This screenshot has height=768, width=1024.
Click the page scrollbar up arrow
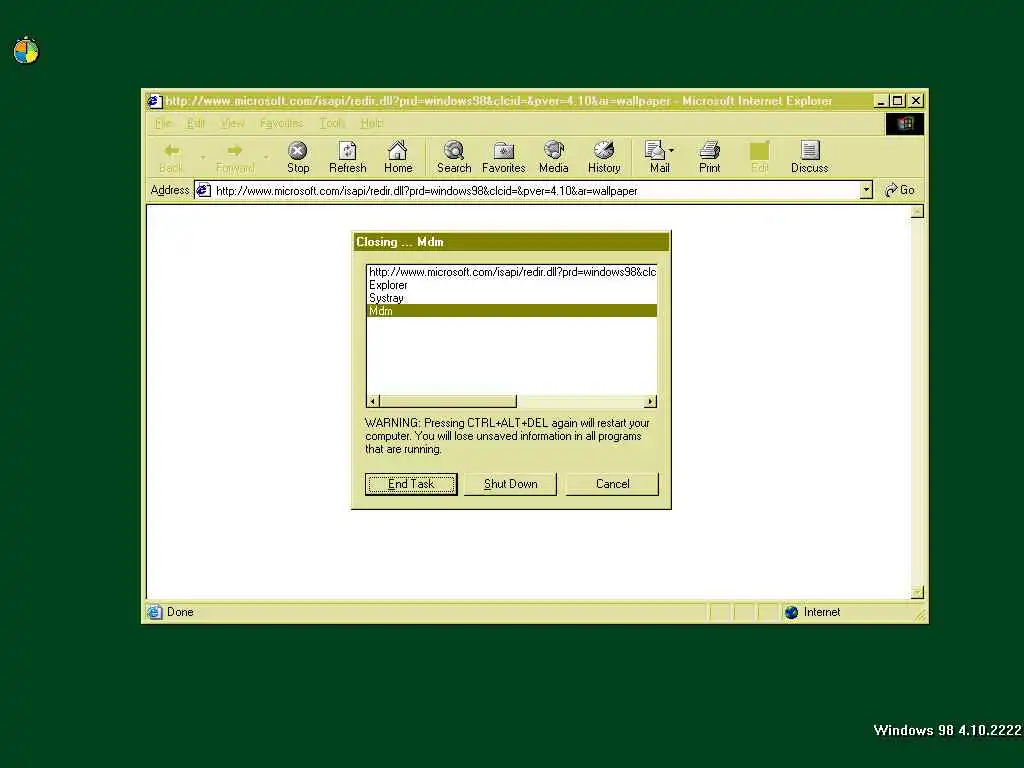pyautogui.click(x=917, y=212)
